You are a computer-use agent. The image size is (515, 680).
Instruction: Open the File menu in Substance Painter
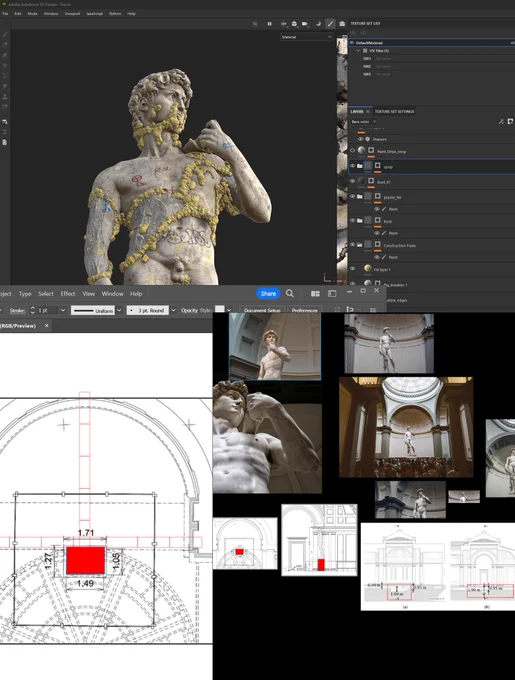5,13
